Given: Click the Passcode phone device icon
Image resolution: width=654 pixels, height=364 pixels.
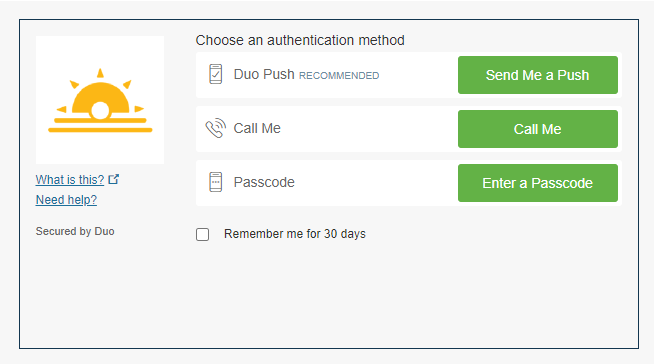Looking at the screenshot, I should (216, 182).
